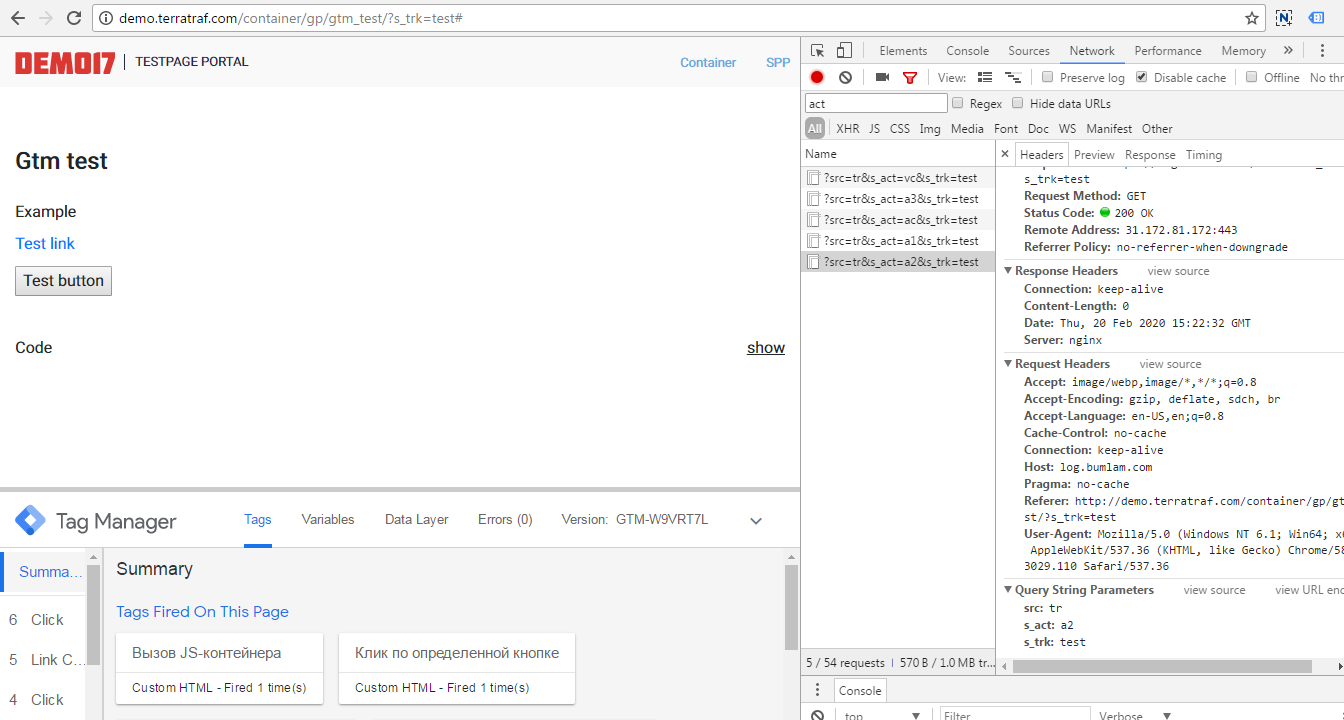Open the throttling dropdown labelled No thr
This screenshot has height=720, width=1344.
1327,77
